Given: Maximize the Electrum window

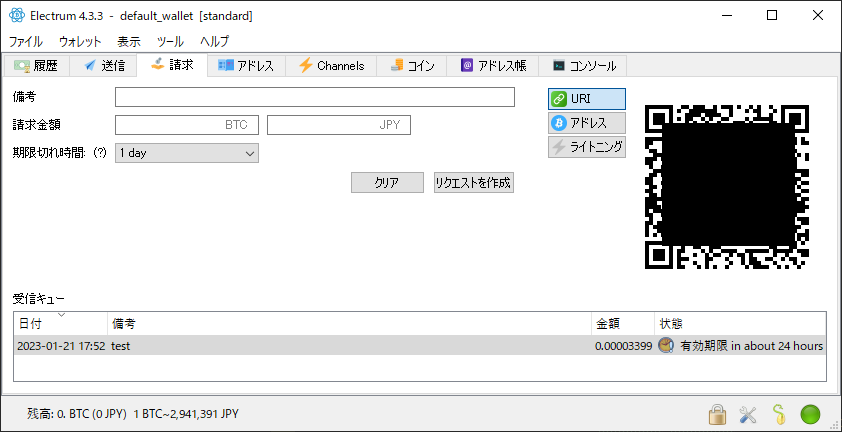Looking at the screenshot, I should point(772,16).
